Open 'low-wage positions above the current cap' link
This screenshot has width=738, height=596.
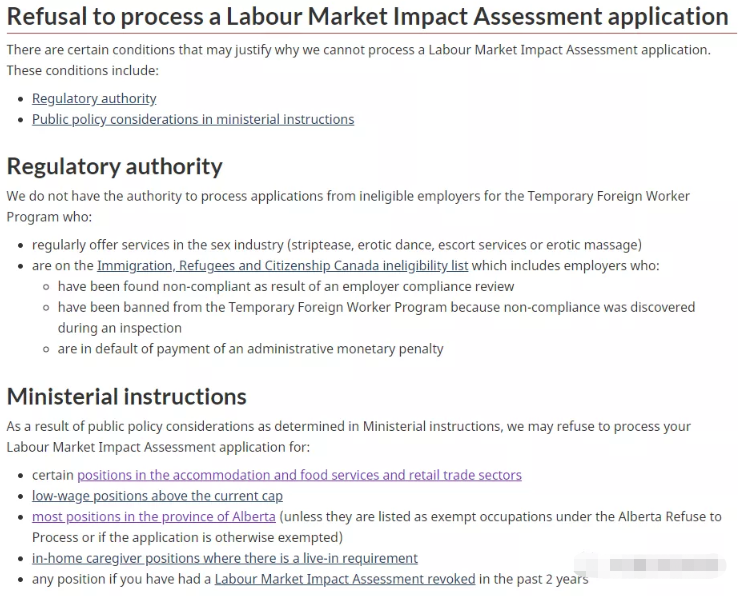click(x=157, y=496)
